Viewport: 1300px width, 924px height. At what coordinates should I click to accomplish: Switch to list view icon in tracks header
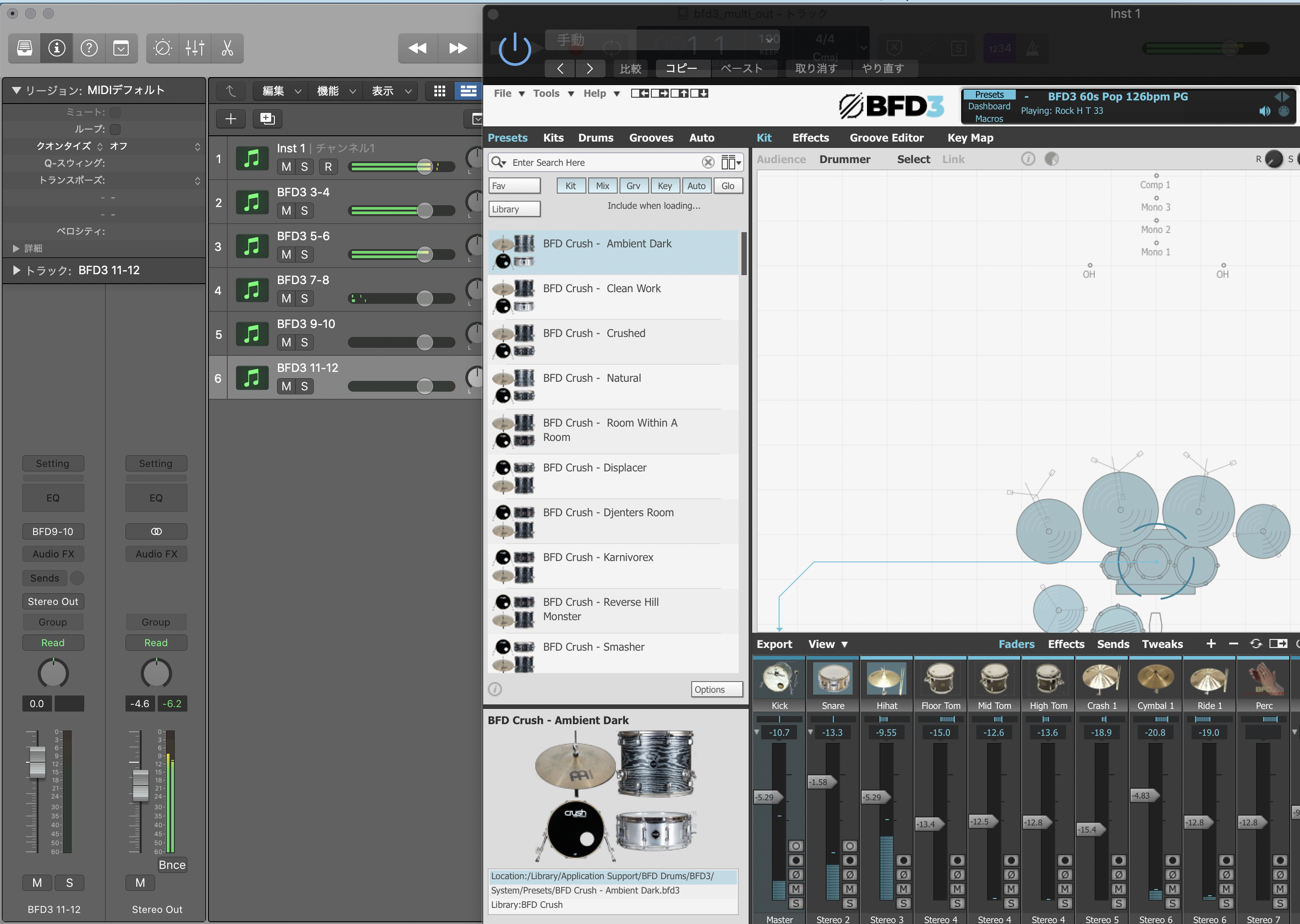(x=468, y=91)
